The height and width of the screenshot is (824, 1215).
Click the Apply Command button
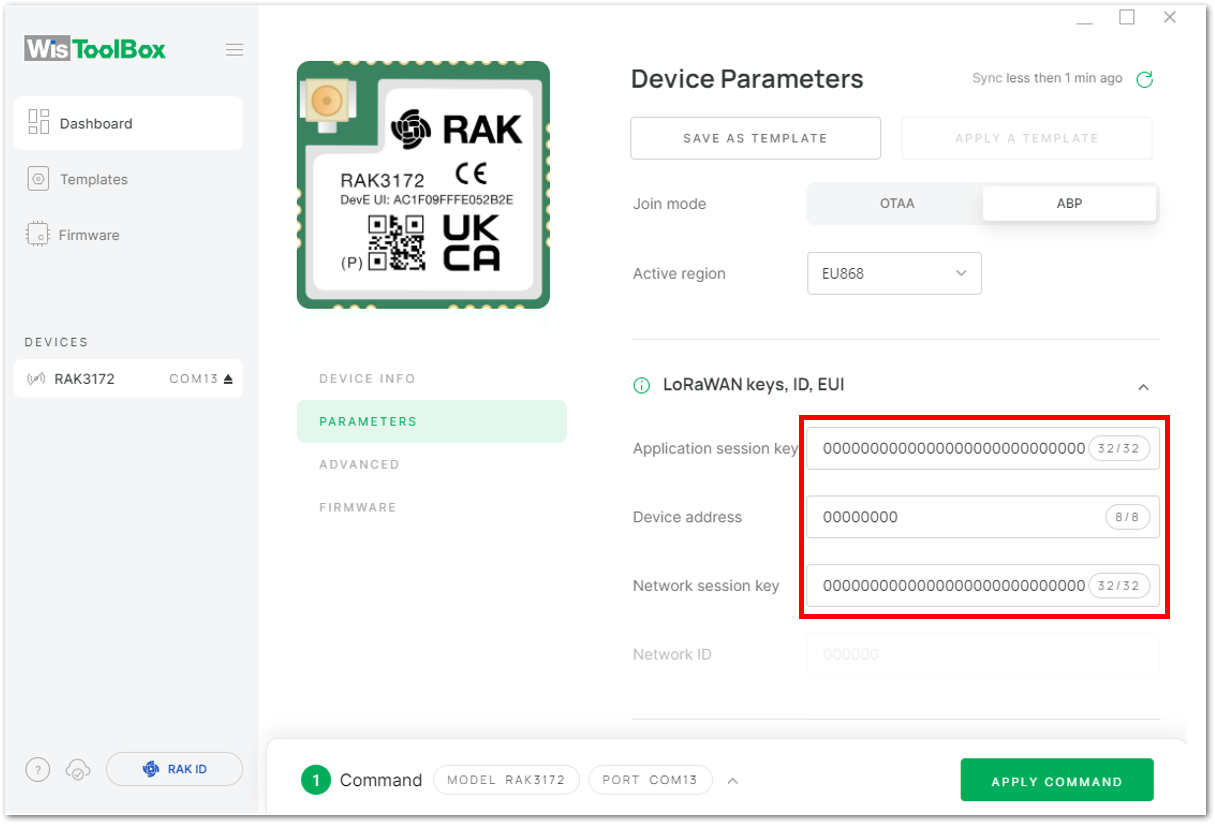[1057, 781]
